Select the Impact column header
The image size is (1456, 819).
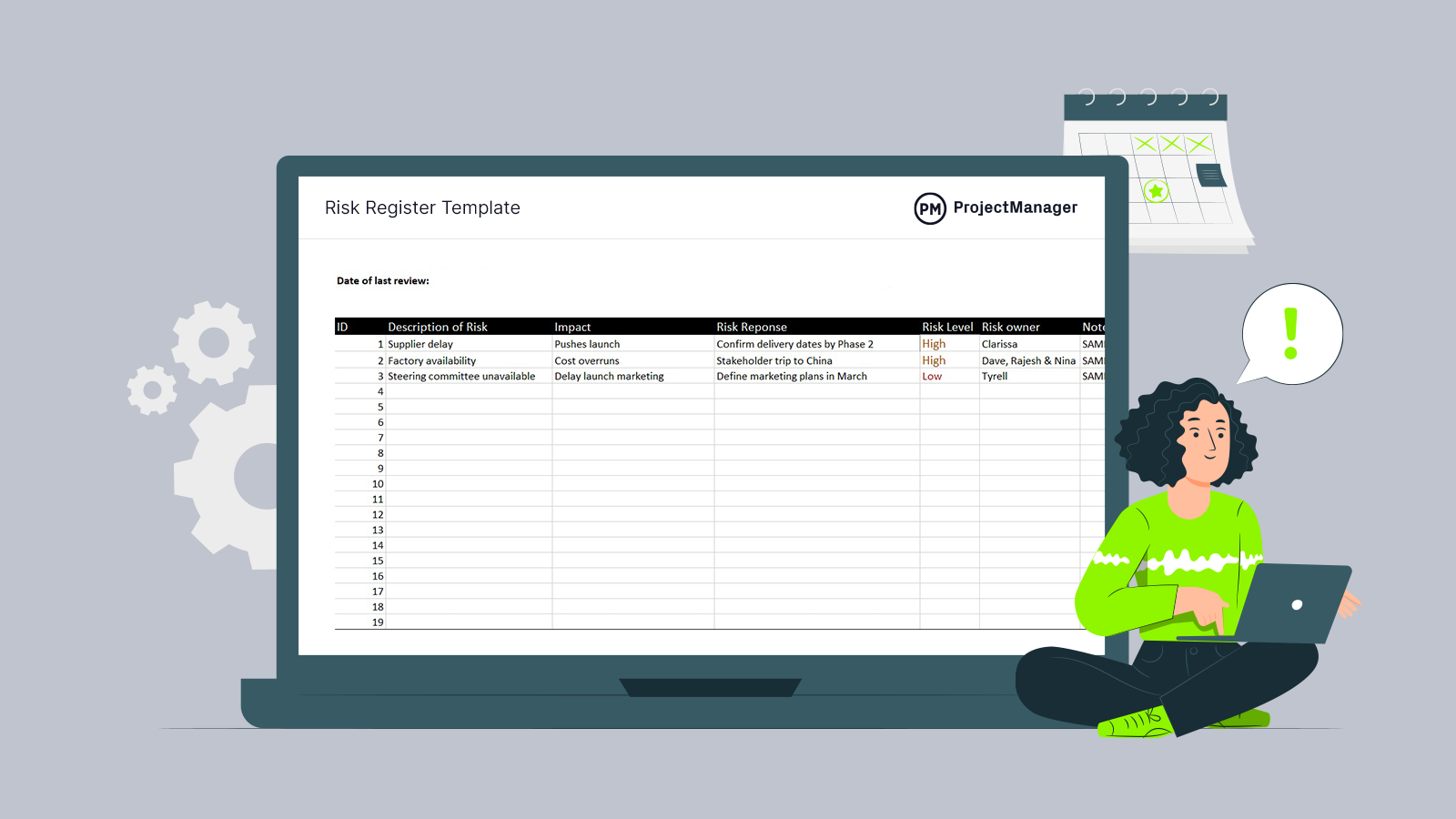click(x=572, y=327)
